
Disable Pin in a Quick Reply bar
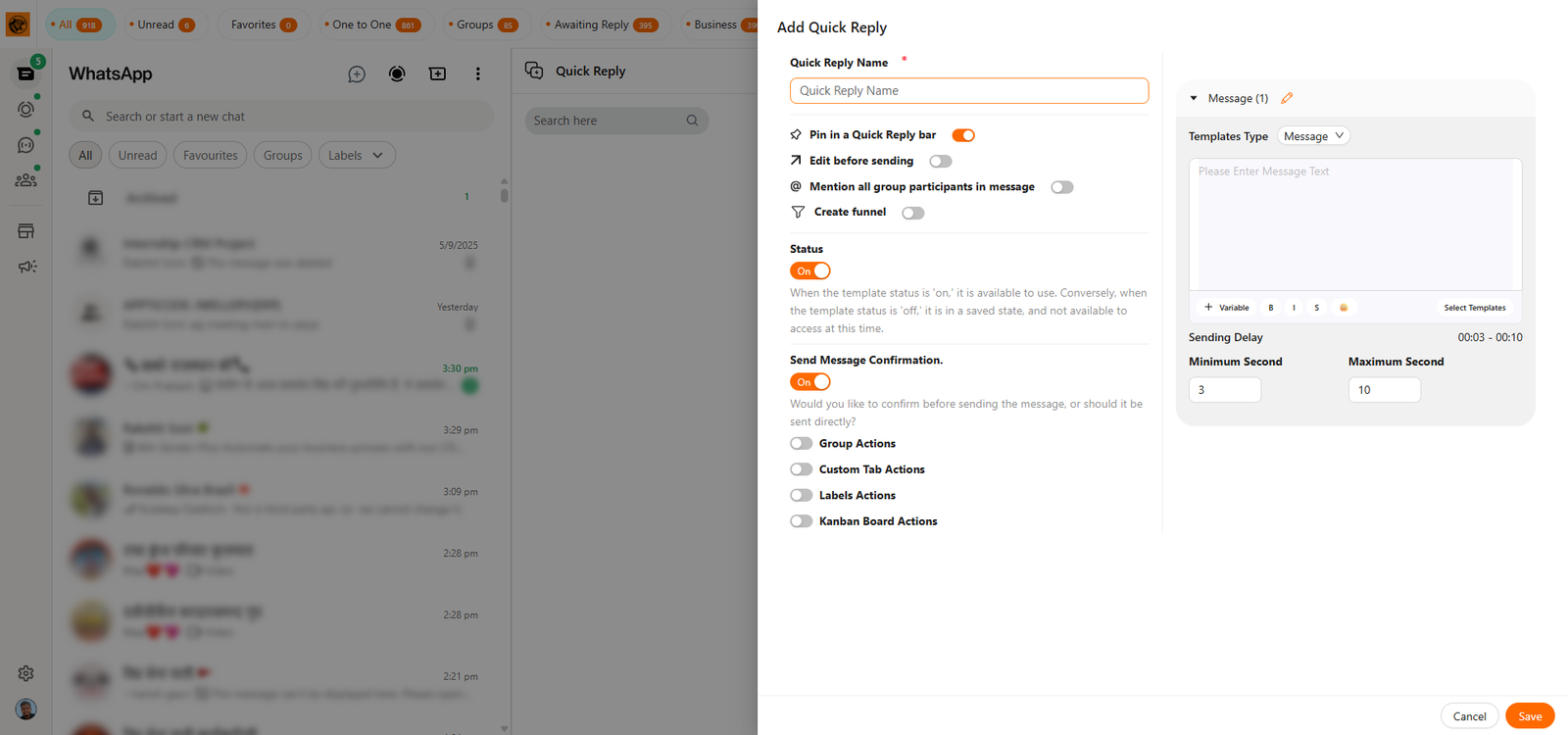[x=963, y=135]
